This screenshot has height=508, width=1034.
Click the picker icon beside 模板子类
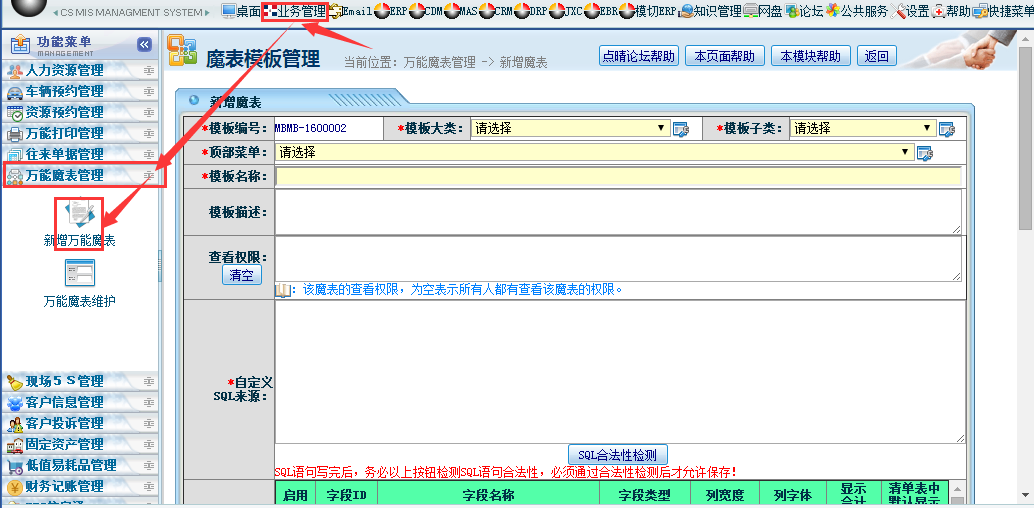tap(946, 129)
